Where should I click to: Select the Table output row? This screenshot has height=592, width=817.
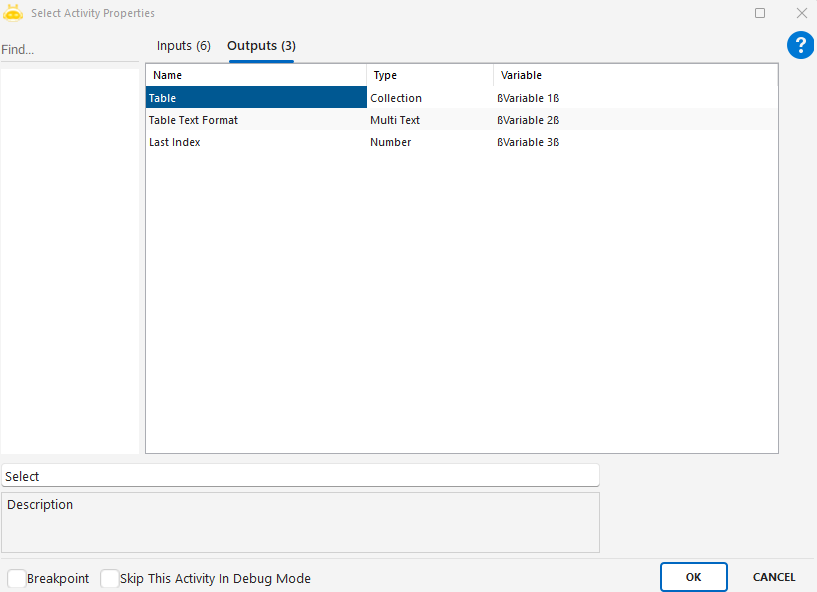[256, 98]
